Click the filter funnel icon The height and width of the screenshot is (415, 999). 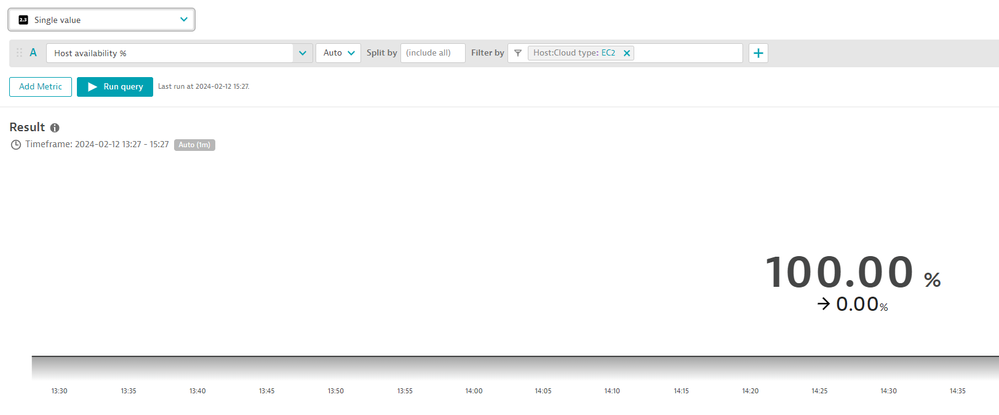point(518,53)
